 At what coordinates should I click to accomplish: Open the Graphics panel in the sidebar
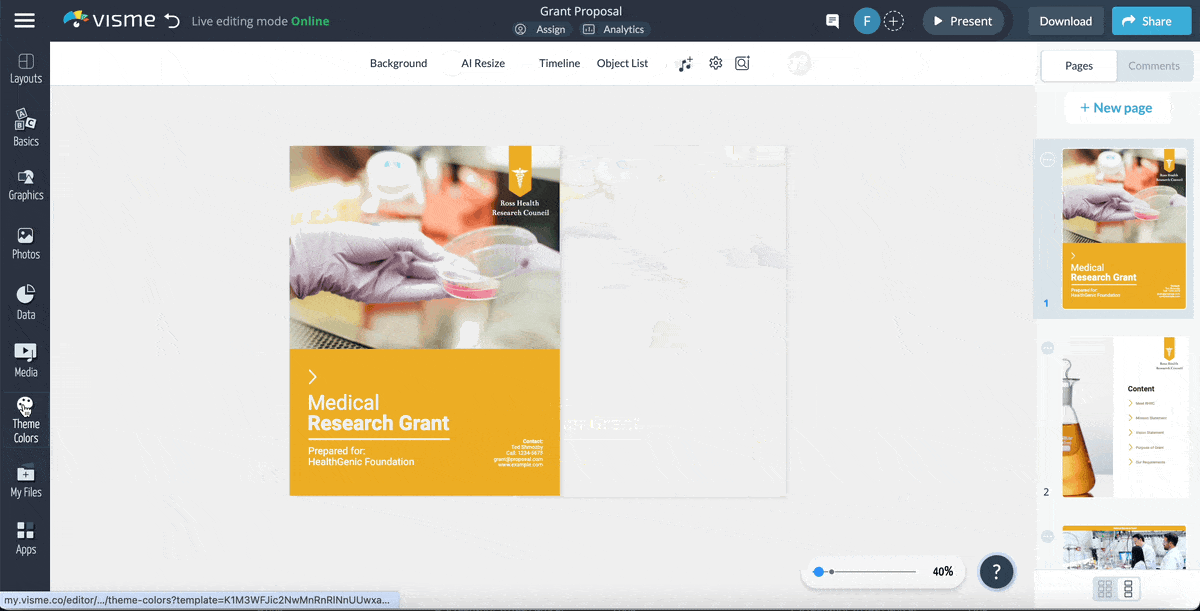(25, 184)
